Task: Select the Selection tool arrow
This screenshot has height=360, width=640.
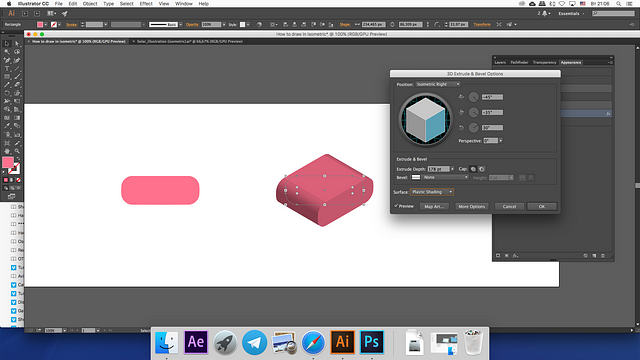Action: [7, 44]
